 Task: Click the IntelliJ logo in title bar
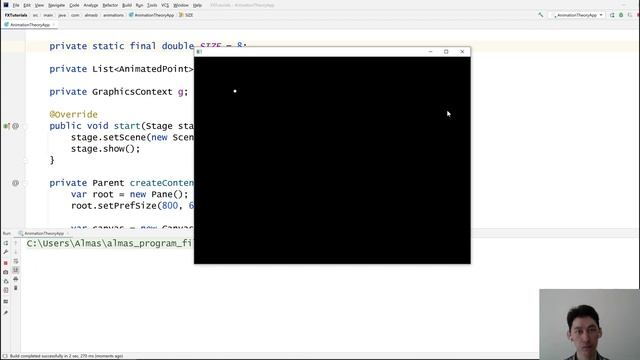[x=6, y=5]
